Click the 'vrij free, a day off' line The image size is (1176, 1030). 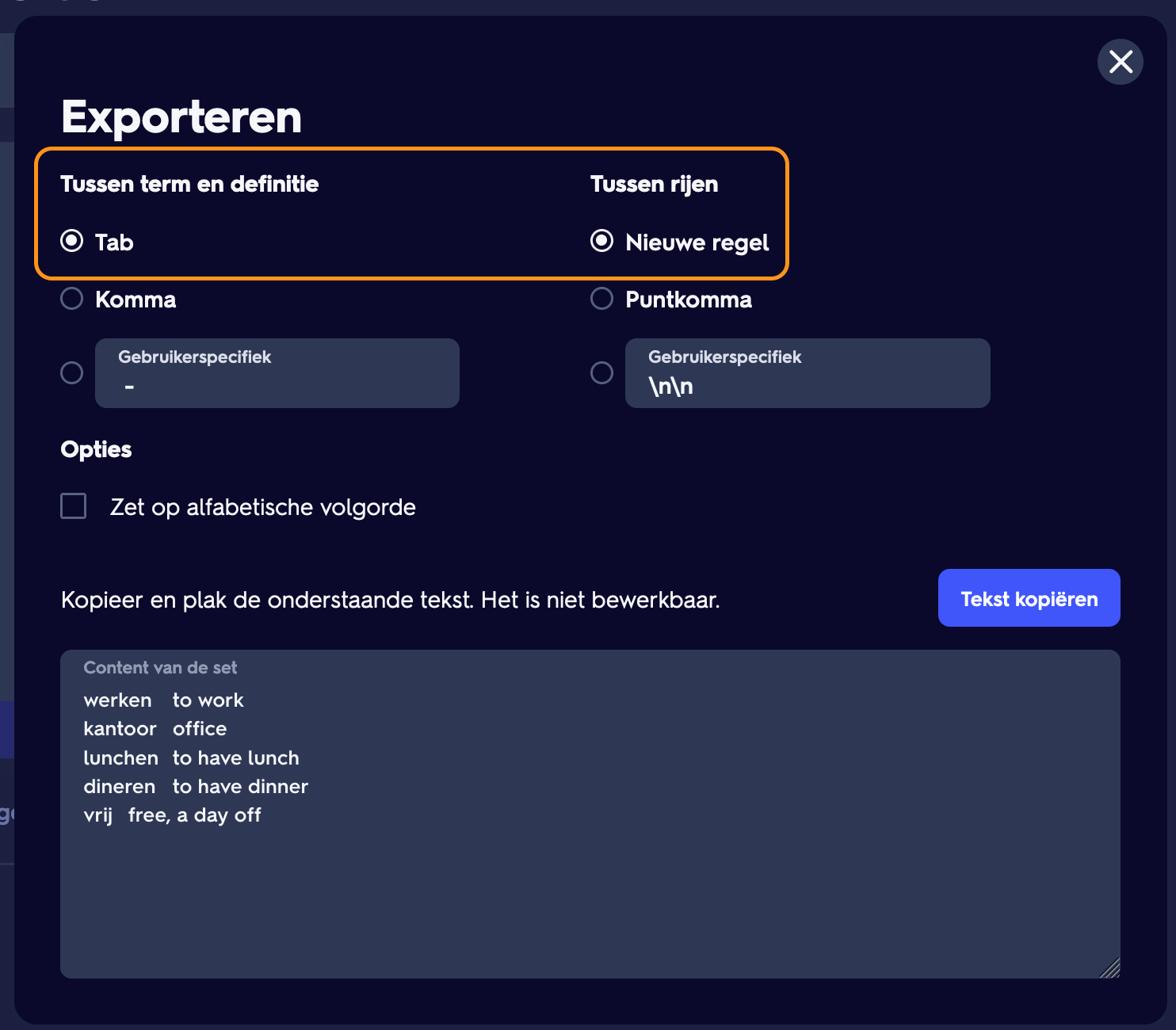click(x=172, y=815)
